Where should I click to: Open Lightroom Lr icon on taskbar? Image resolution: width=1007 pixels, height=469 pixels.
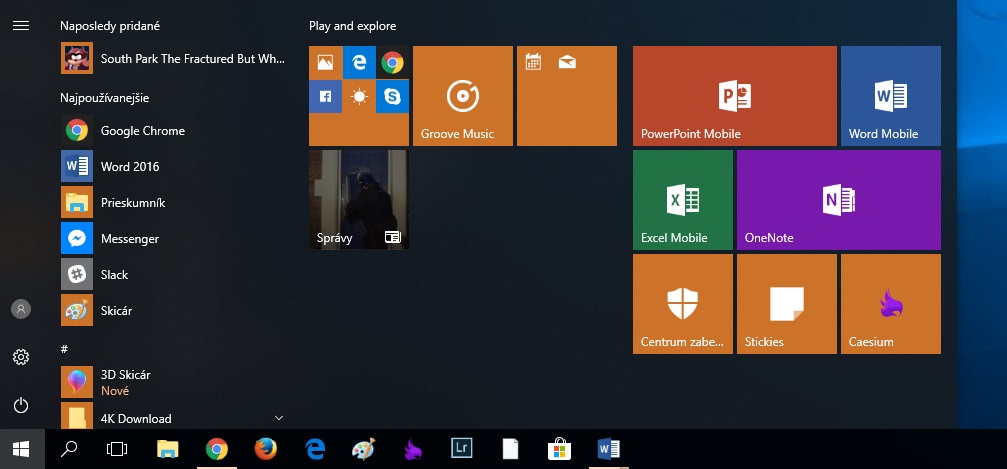(461, 448)
